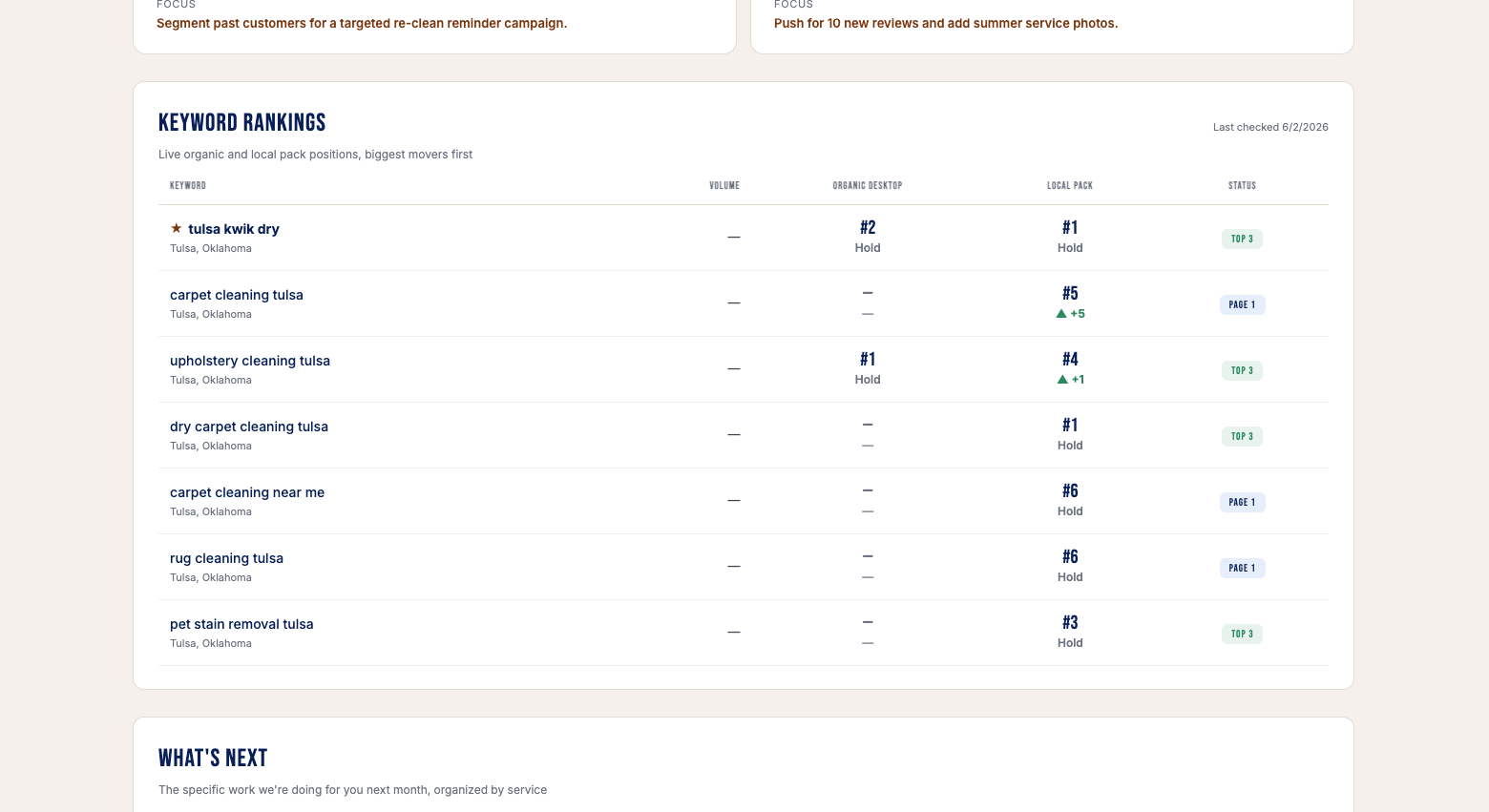This screenshot has height=812, width=1489.
Task: Click the star icon beside tulsa kwik dry
Action: [x=176, y=228]
